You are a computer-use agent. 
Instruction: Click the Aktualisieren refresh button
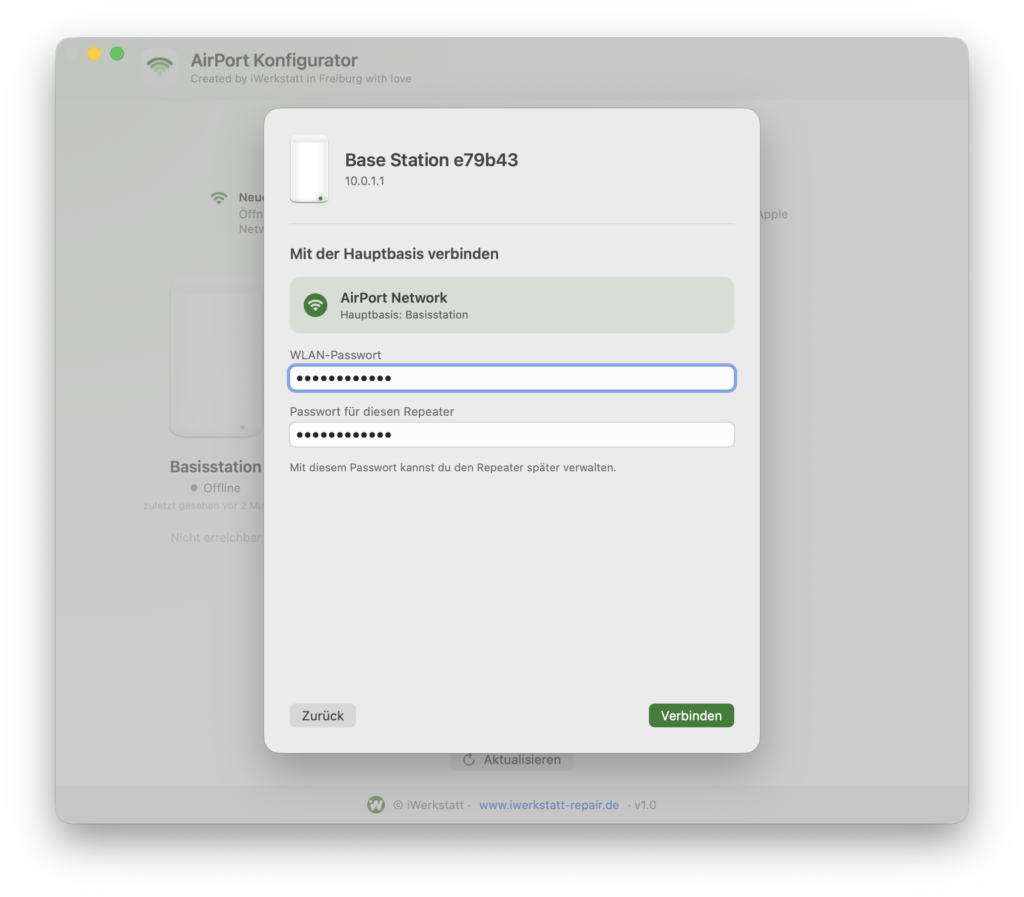pyautogui.click(x=512, y=760)
